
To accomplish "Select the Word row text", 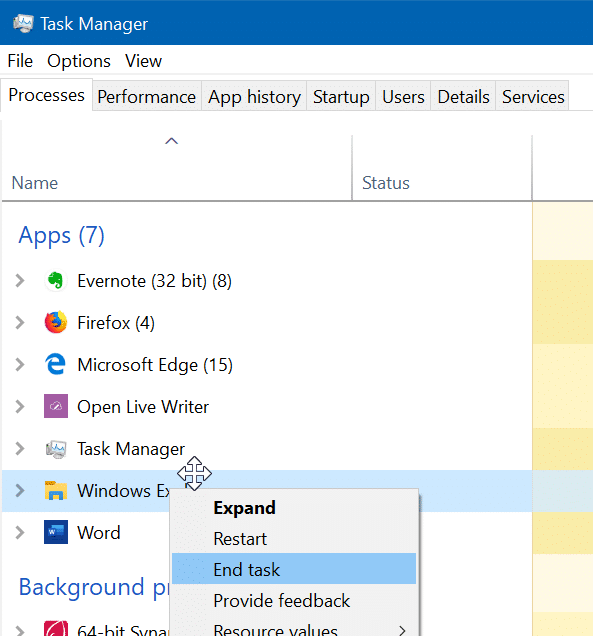I will click(x=99, y=533).
